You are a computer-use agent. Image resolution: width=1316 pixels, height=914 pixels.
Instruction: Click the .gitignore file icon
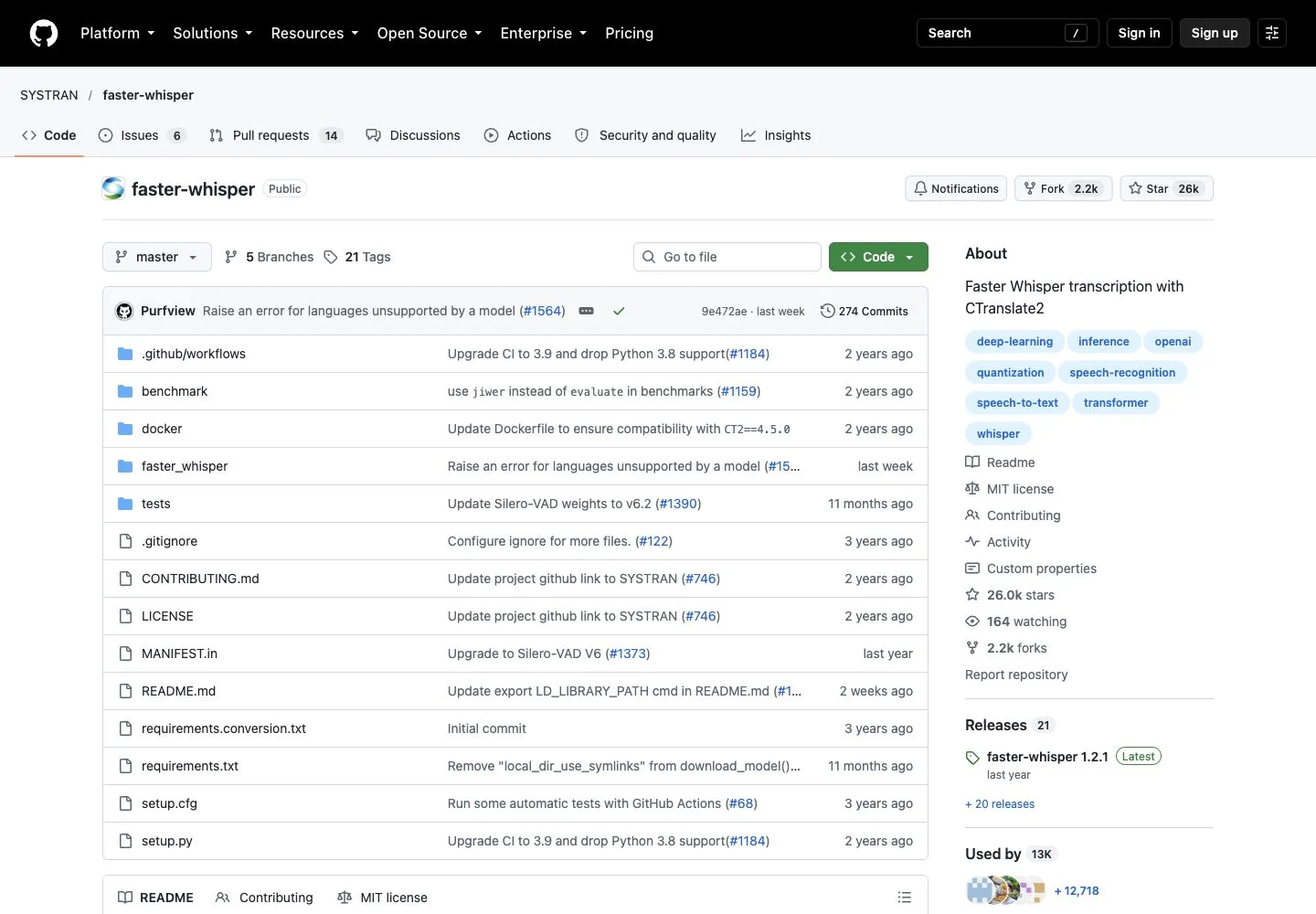point(125,541)
